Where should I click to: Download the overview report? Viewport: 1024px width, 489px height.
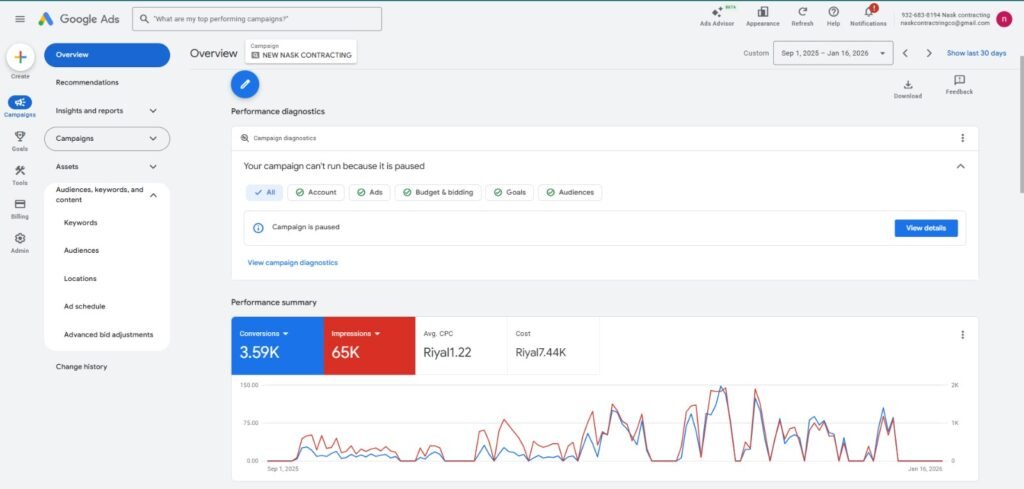(x=907, y=85)
